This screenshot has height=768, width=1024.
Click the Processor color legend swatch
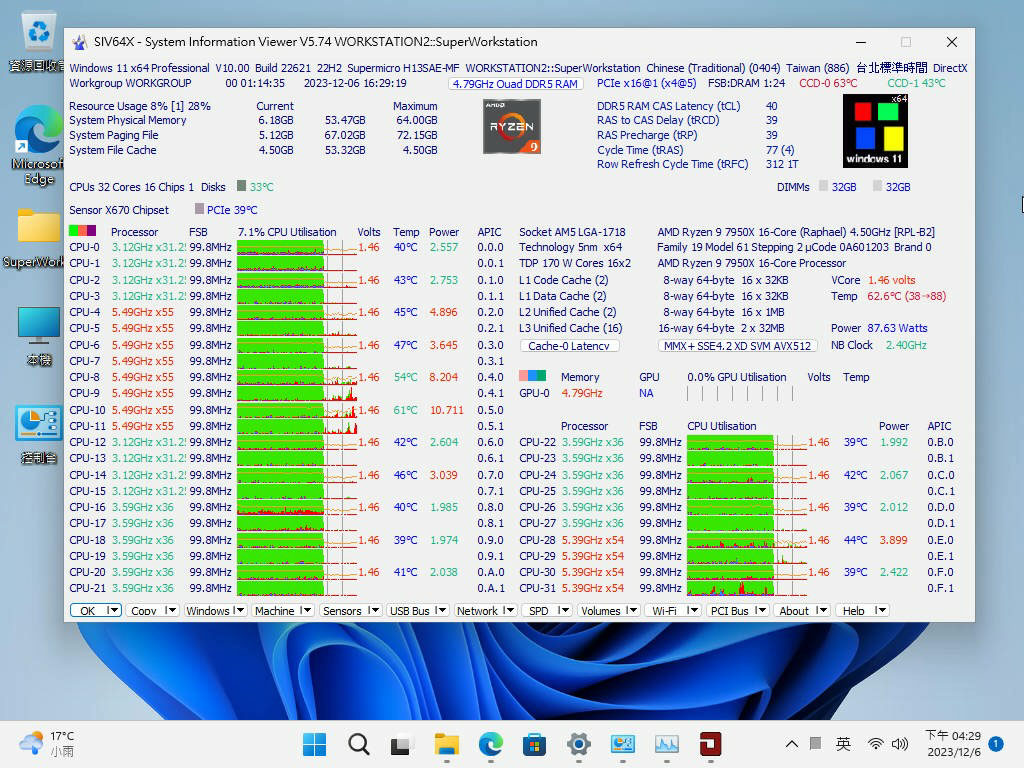pos(82,231)
